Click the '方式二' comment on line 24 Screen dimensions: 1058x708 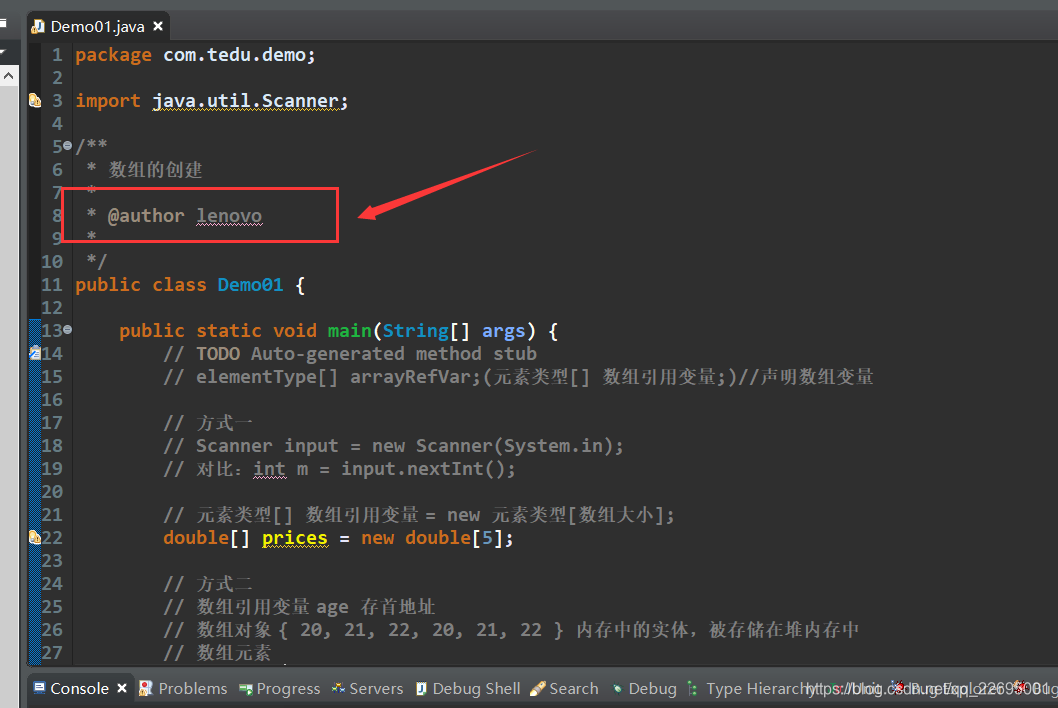tap(225, 584)
